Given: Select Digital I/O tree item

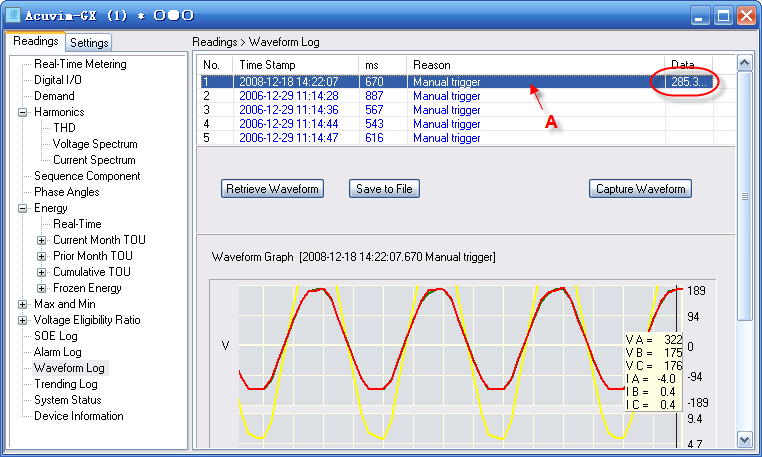Looking at the screenshot, I should [x=57, y=80].
